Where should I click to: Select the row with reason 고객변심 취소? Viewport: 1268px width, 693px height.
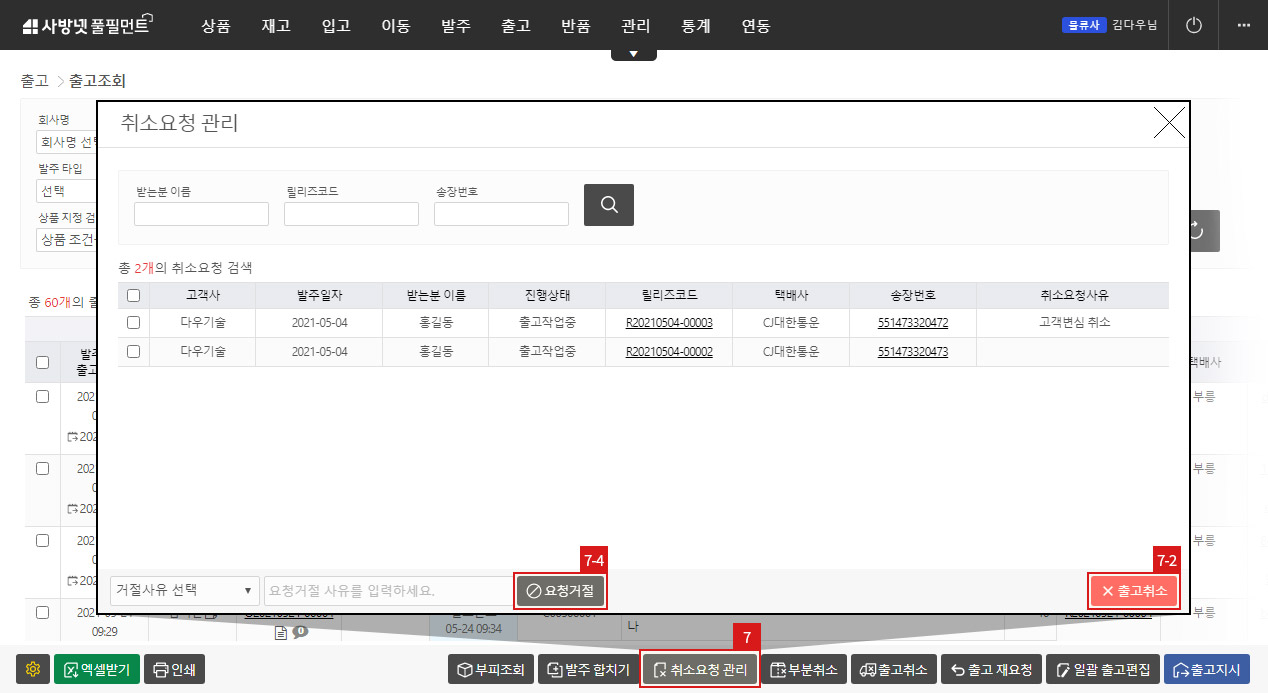click(x=133, y=323)
